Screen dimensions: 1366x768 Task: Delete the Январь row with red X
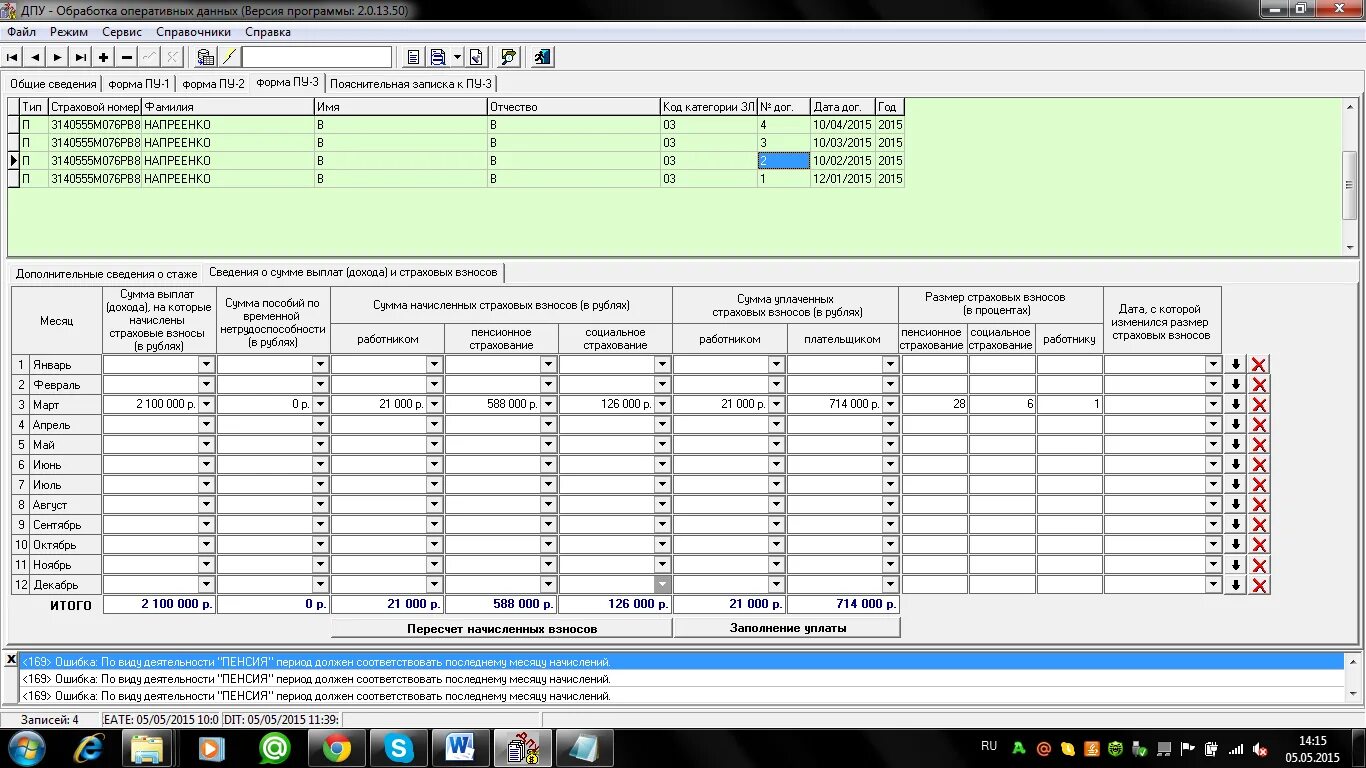pyautogui.click(x=1259, y=365)
